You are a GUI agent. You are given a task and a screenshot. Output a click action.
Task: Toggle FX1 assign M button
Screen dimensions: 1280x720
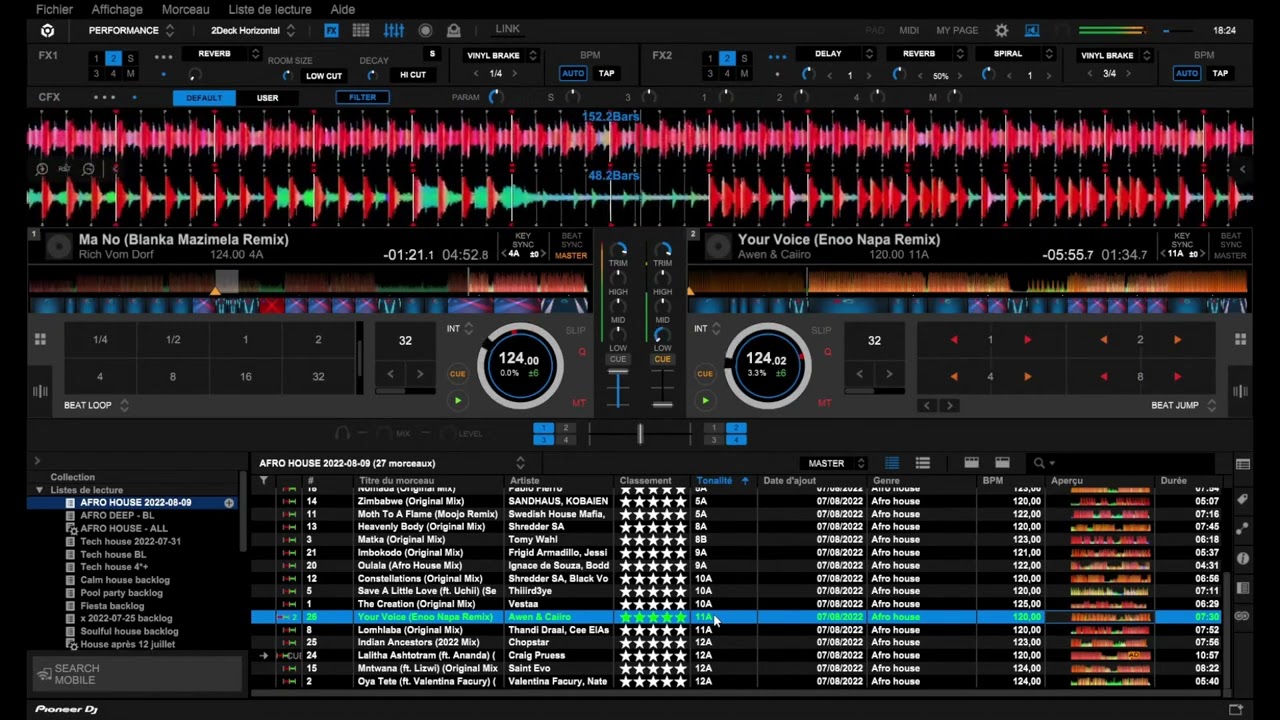coord(130,74)
